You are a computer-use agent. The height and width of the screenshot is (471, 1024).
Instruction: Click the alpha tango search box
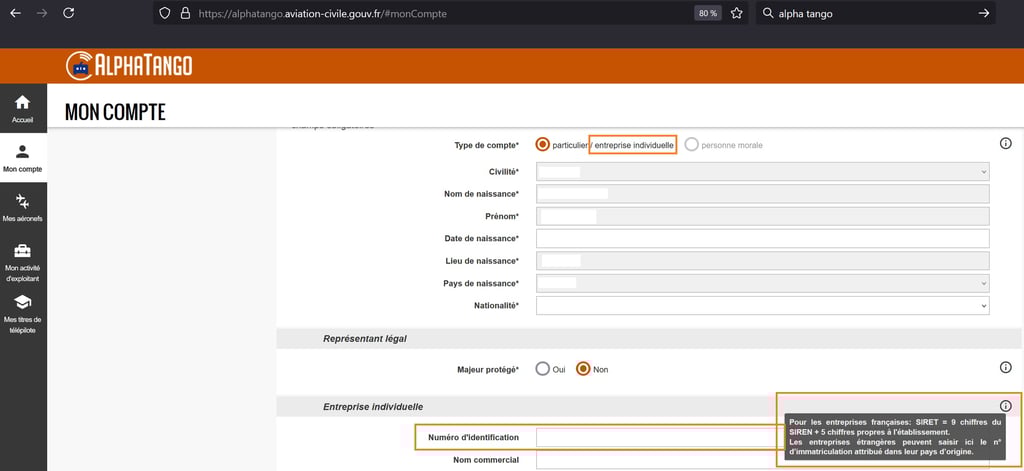875,13
